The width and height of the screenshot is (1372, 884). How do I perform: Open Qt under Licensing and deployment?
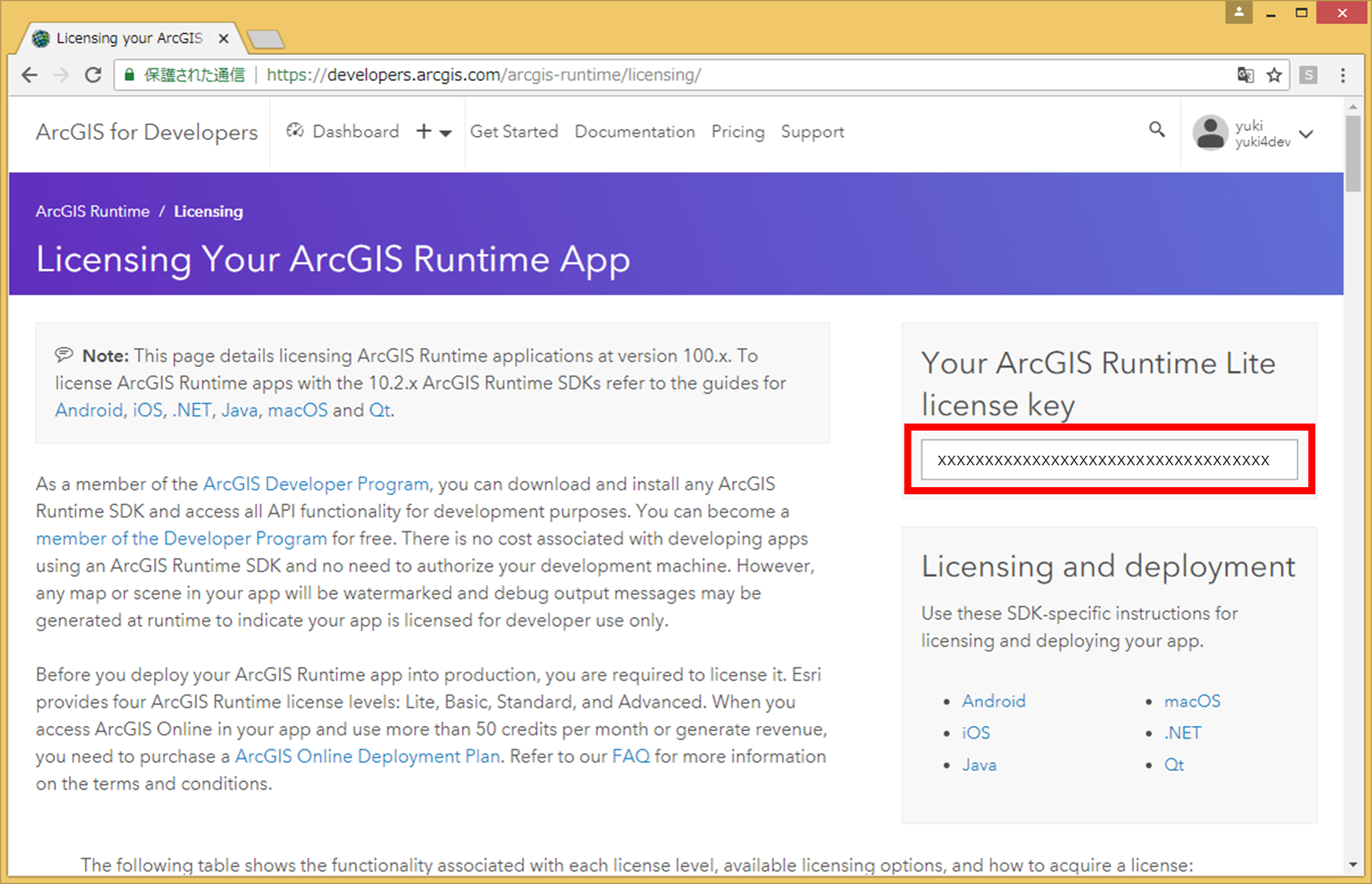[1174, 765]
